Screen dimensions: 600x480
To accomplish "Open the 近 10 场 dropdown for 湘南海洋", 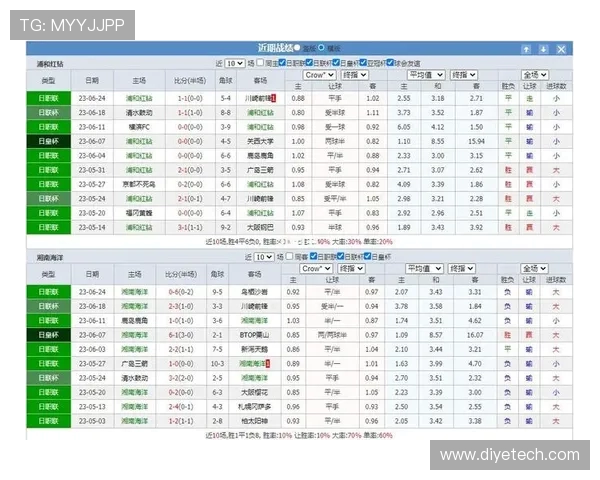I will pos(264,257).
